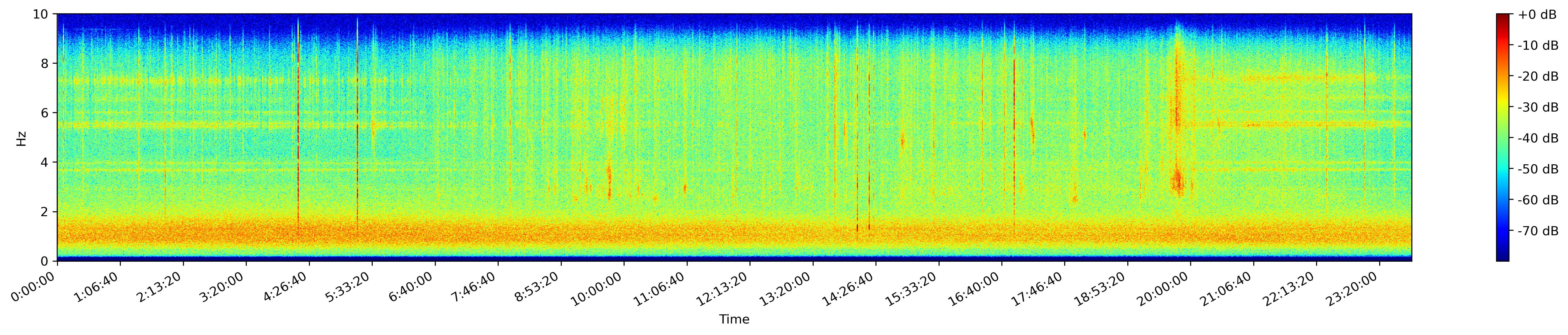Click the Hz y-axis title

point(21,138)
